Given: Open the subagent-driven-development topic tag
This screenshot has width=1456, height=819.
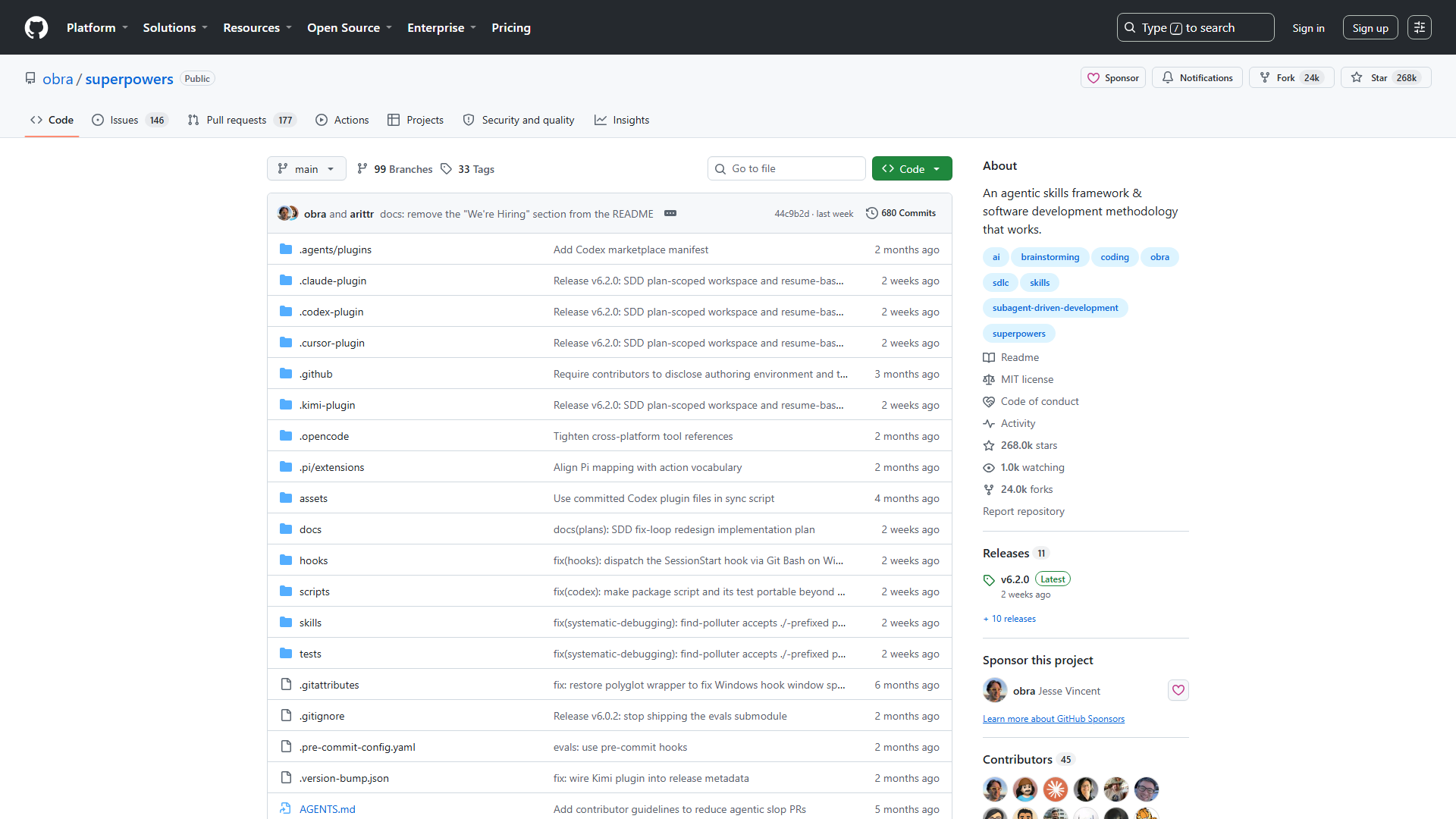Looking at the screenshot, I should tap(1055, 308).
